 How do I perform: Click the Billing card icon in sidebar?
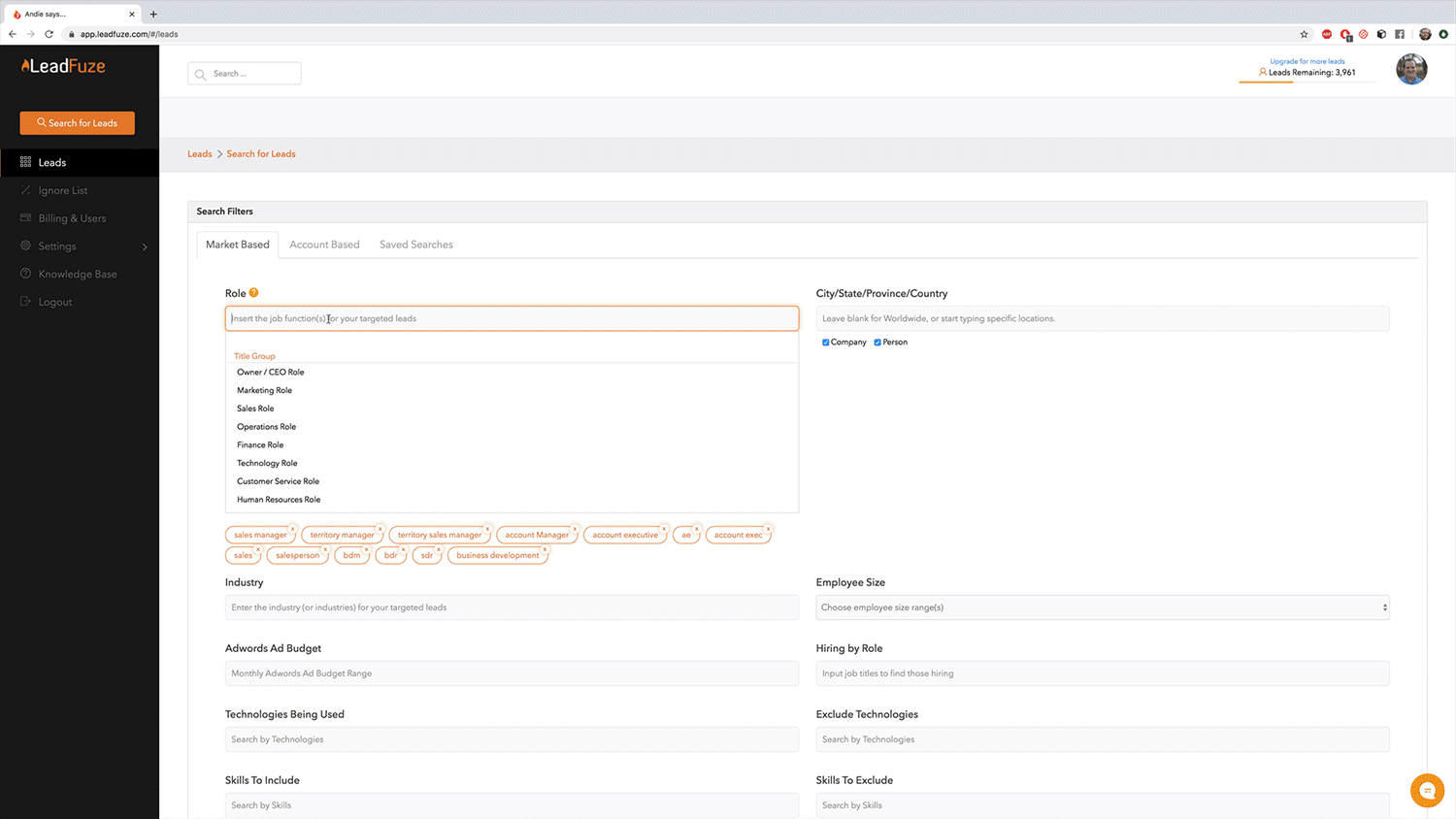(25, 217)
